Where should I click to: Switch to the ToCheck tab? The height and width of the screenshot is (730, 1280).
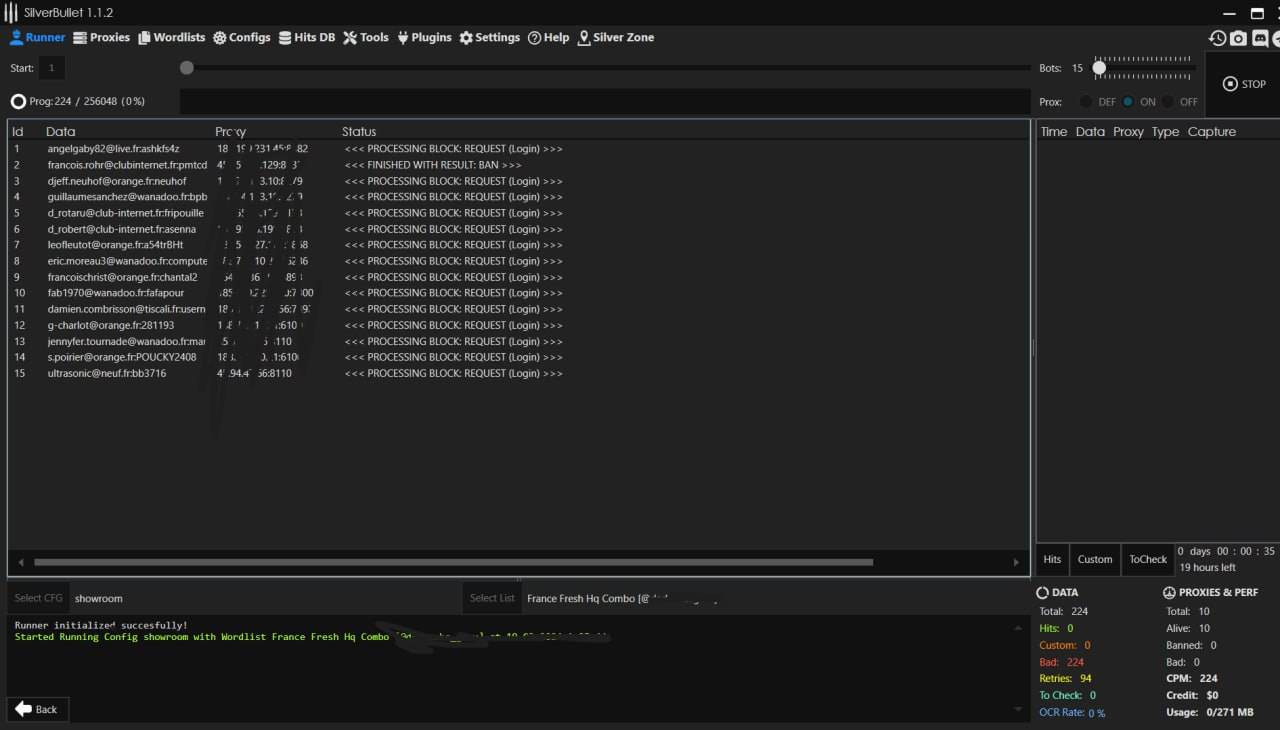pos(1148,559)
